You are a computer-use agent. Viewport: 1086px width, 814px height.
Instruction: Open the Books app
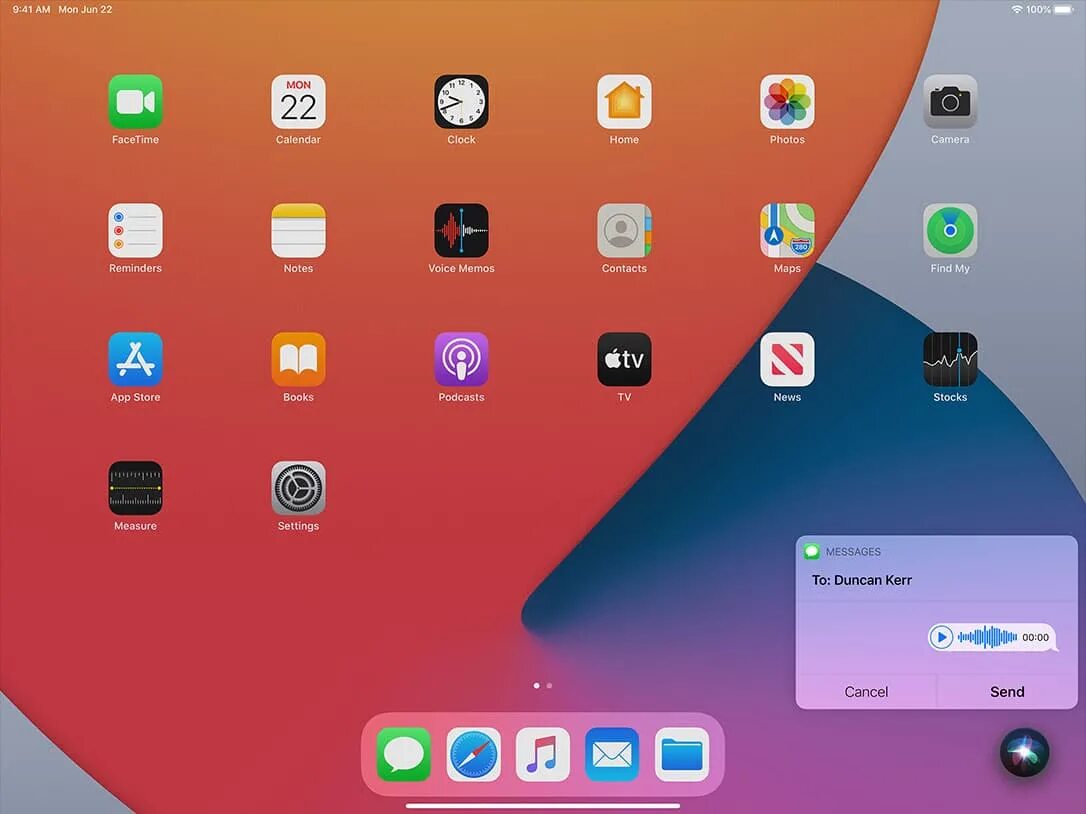[x=298, y=360]
